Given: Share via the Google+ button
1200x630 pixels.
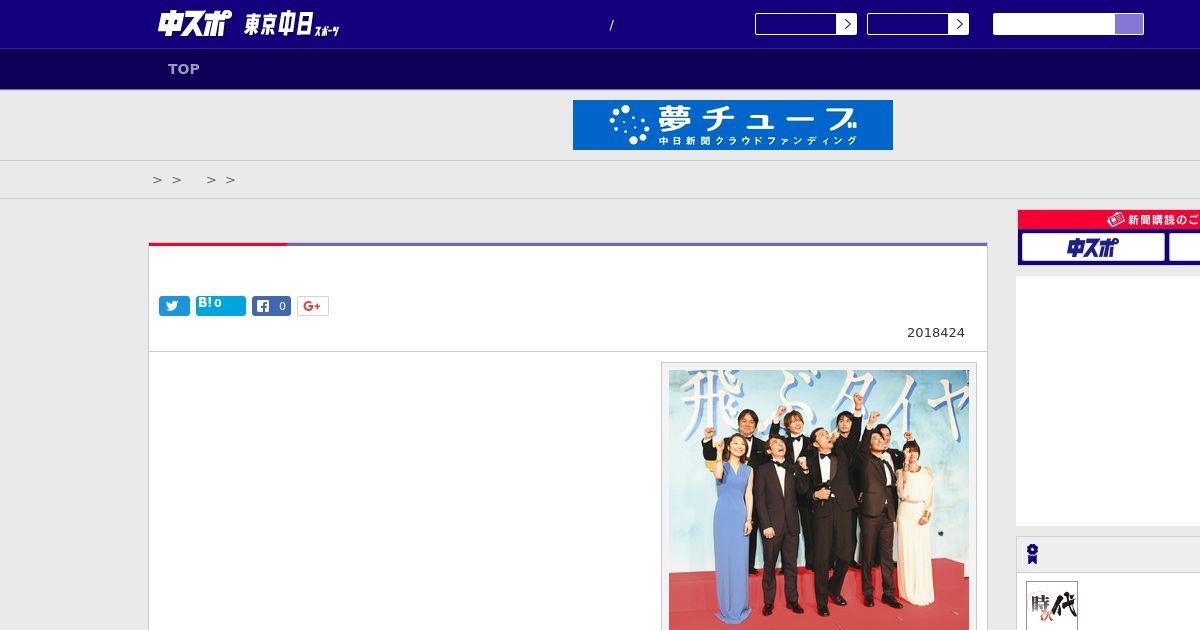Looking at the screenshot, I should click(312, 306).
